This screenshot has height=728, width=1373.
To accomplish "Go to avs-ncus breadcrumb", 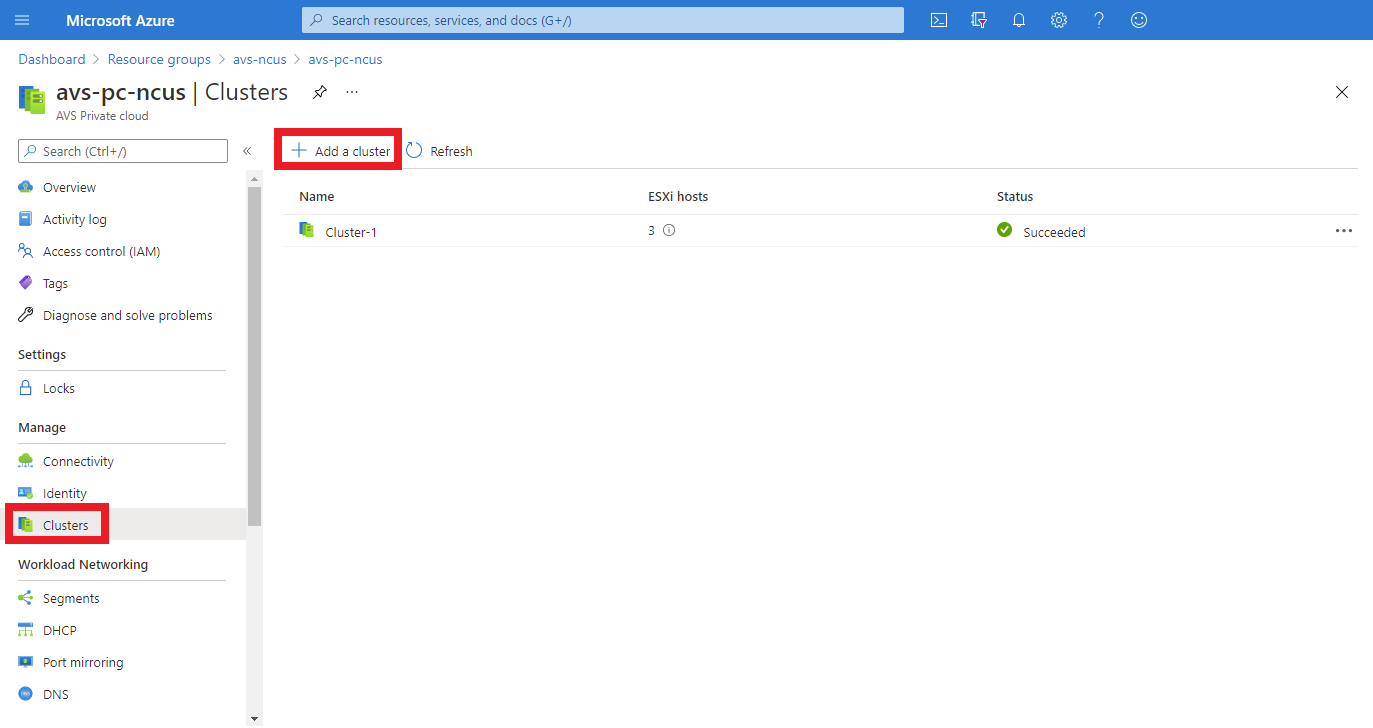I will point(260,59).
